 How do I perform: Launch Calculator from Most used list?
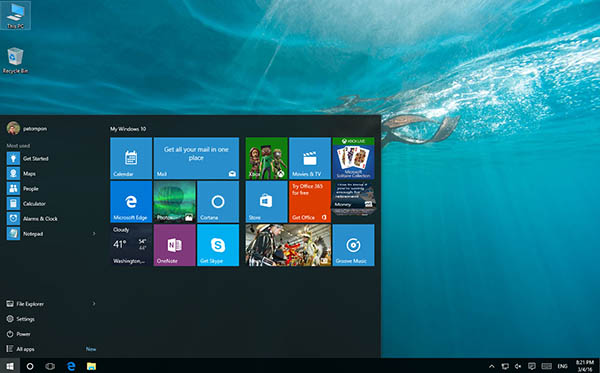[x=51, y=204]
